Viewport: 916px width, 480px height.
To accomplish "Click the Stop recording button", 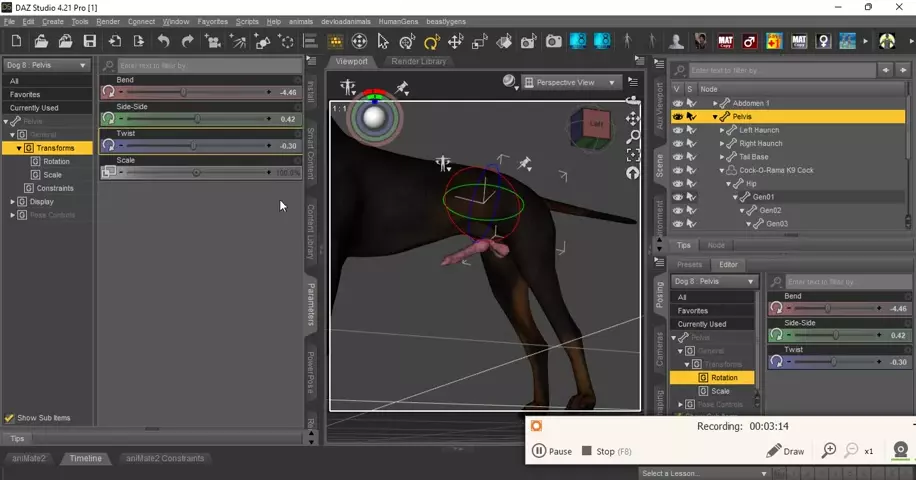I will pos(599,451).
